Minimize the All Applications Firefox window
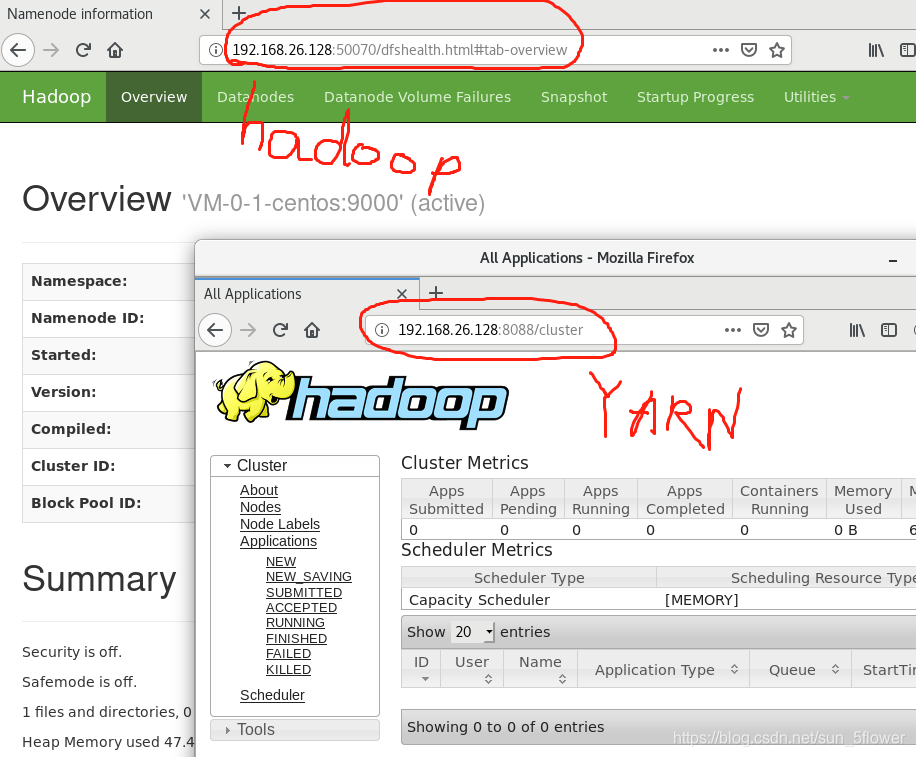Viewport: 916px width, 757px height. click(x=893, y=259)
